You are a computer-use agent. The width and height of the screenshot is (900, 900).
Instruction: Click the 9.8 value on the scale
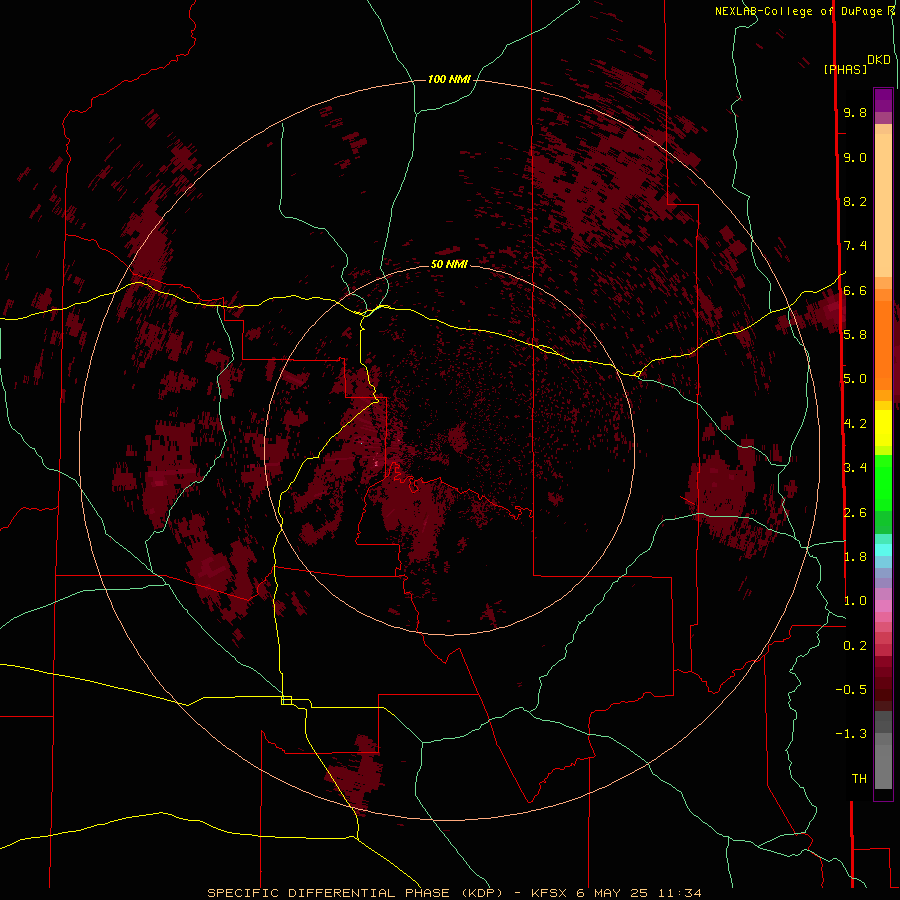coord(855,112)
